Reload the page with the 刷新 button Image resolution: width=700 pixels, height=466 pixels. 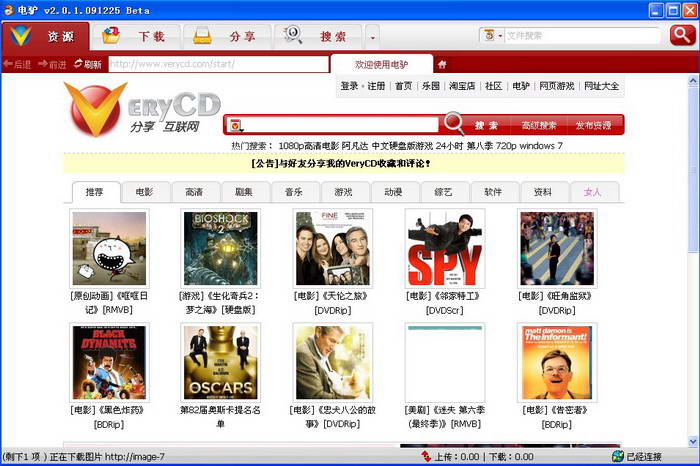click(88, 64)
